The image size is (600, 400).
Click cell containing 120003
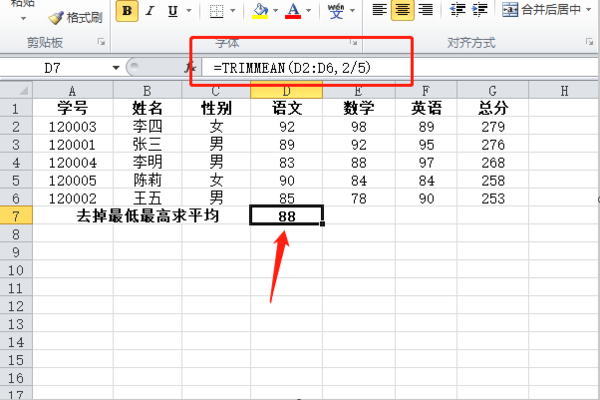[73, 126]
